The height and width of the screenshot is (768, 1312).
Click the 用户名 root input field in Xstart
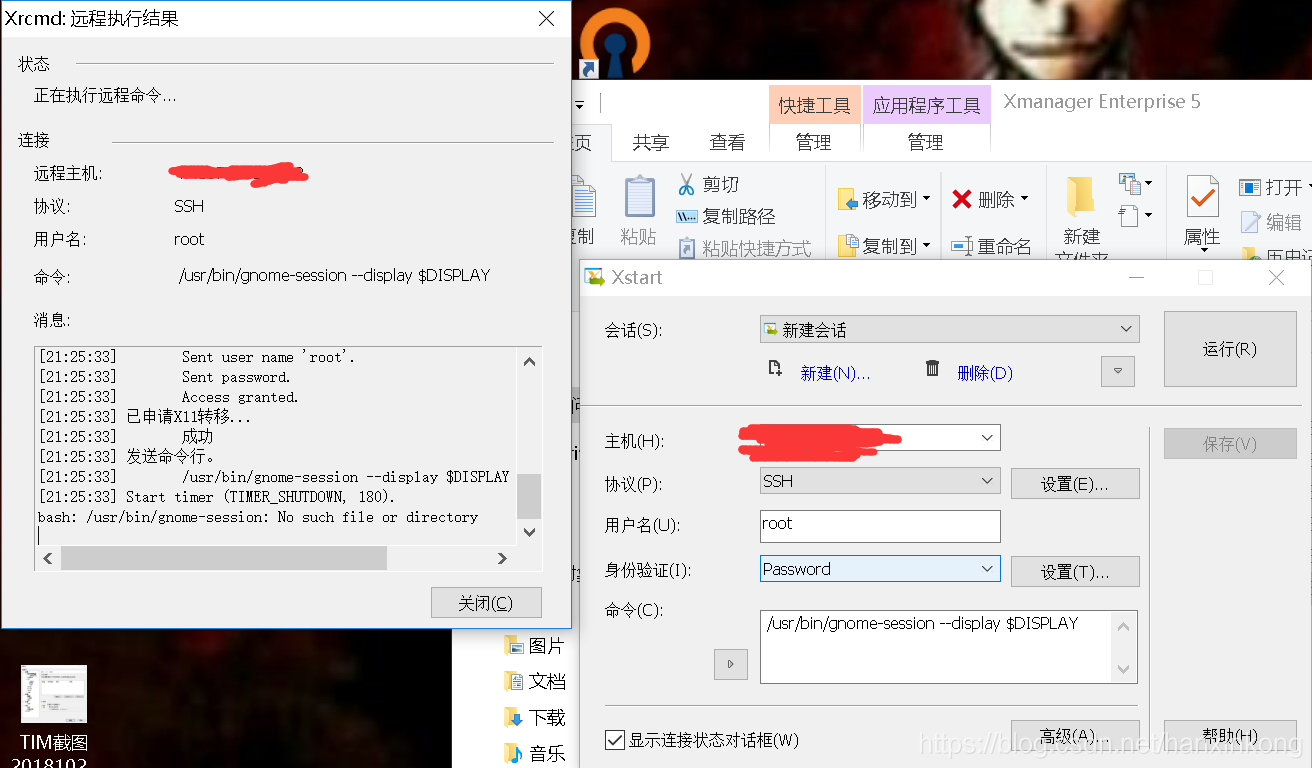880,525
